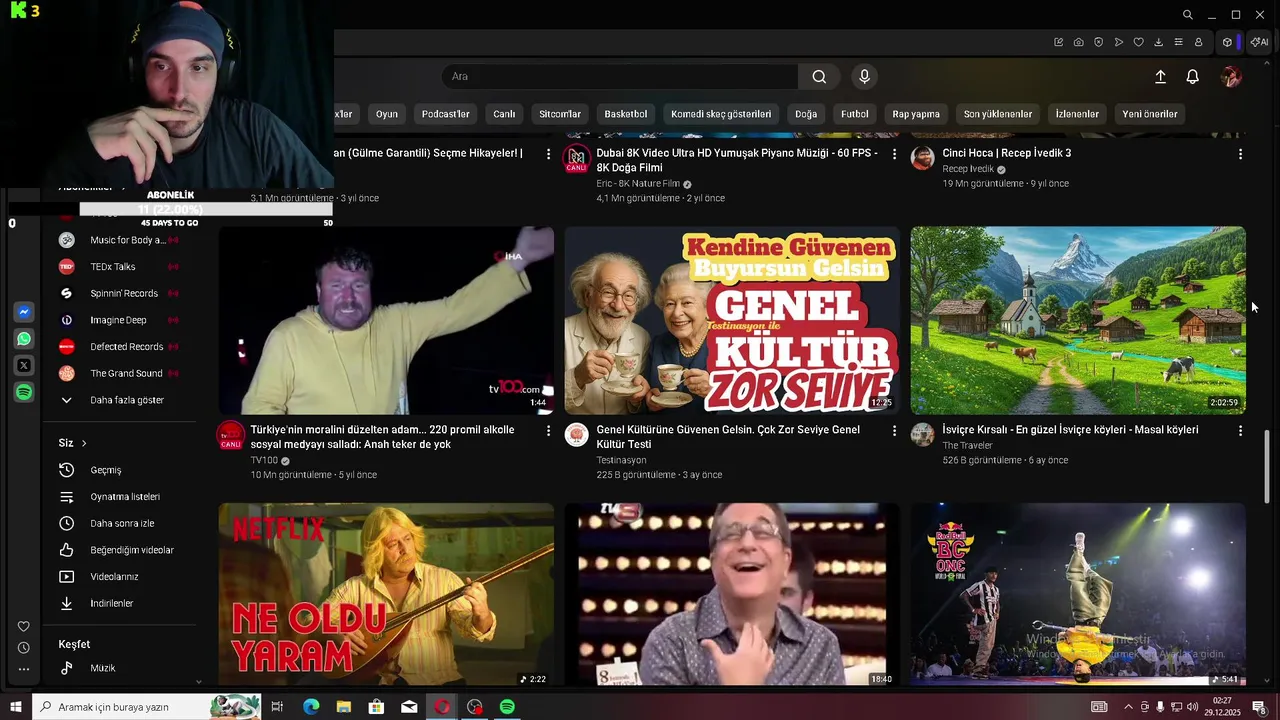Open options for Gülme Garantili video

[548, 154]
